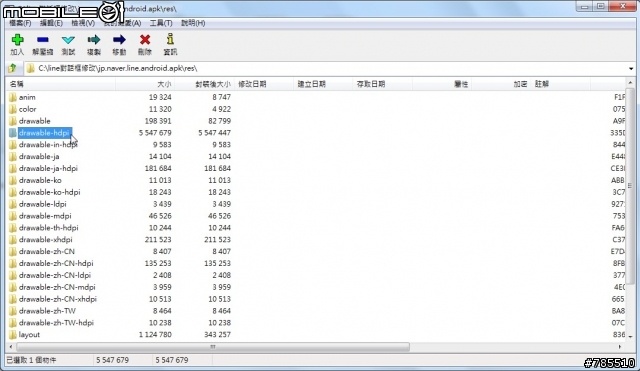Click the red X Delete toolbar icon

click(x=145, y=40)
